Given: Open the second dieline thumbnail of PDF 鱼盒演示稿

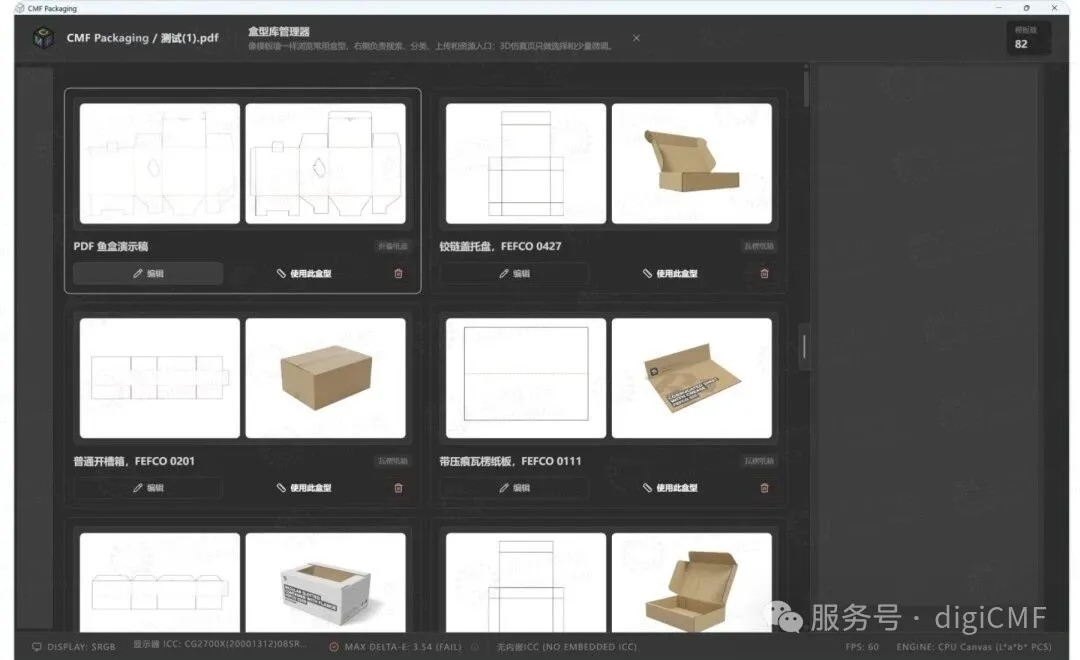Looking at the screenshot, I should 326,163.
